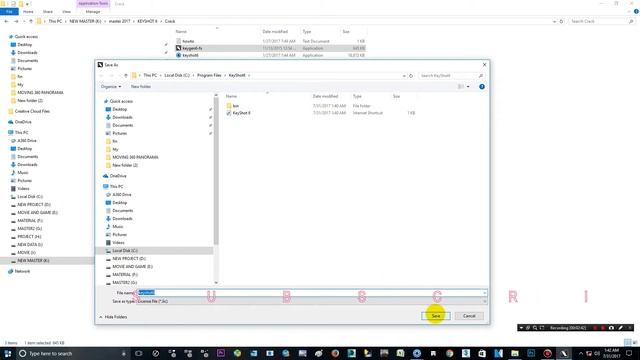Screen dimensions: 640x360
Task: Select Network in Explorer sidebar
Action: (22, 271)
